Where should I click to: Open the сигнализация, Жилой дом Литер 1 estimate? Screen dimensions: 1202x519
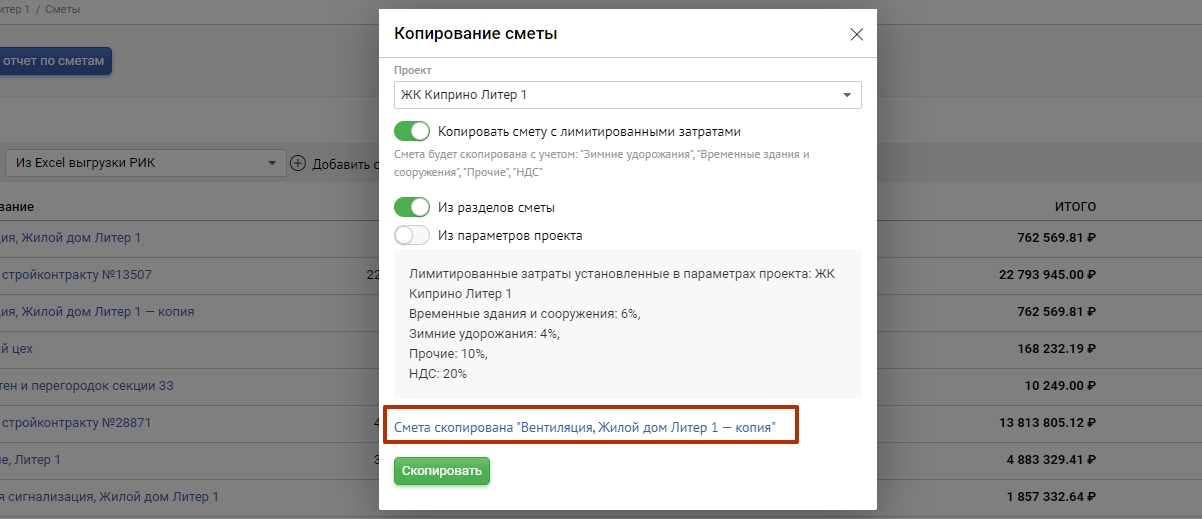(x=108, y=496)
